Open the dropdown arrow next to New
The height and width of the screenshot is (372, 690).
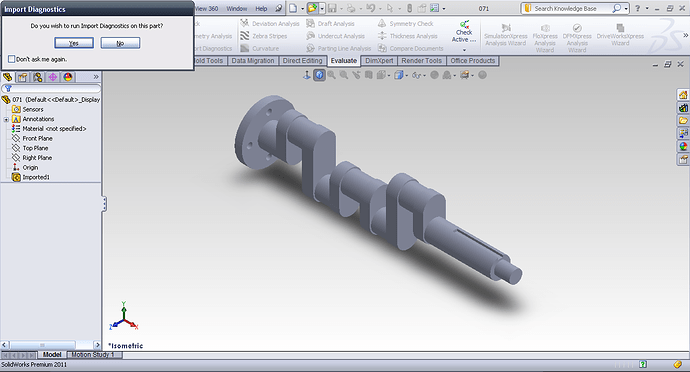pos(302,8)
